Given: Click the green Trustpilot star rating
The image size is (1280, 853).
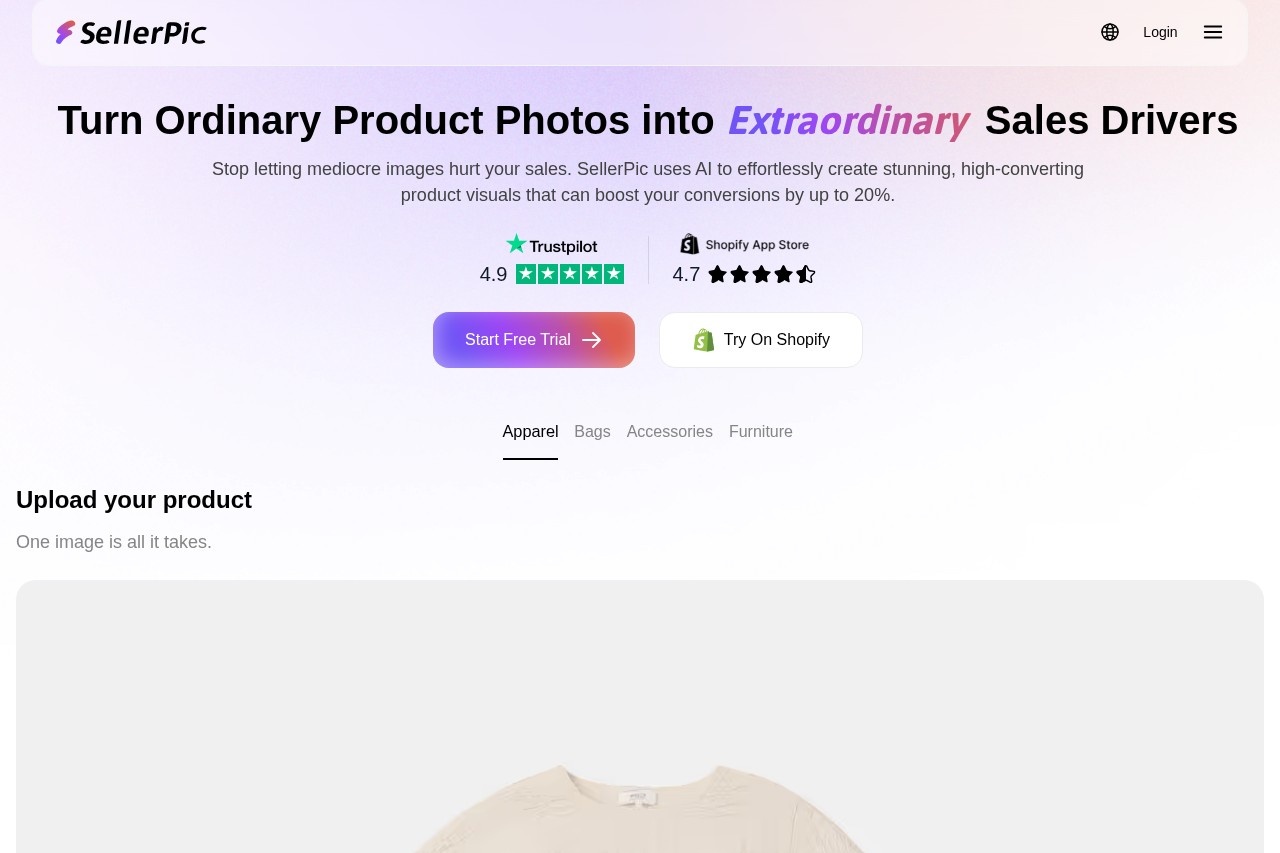Looking at the screenshot, I should pyautogui.click(x=570, y=274).
